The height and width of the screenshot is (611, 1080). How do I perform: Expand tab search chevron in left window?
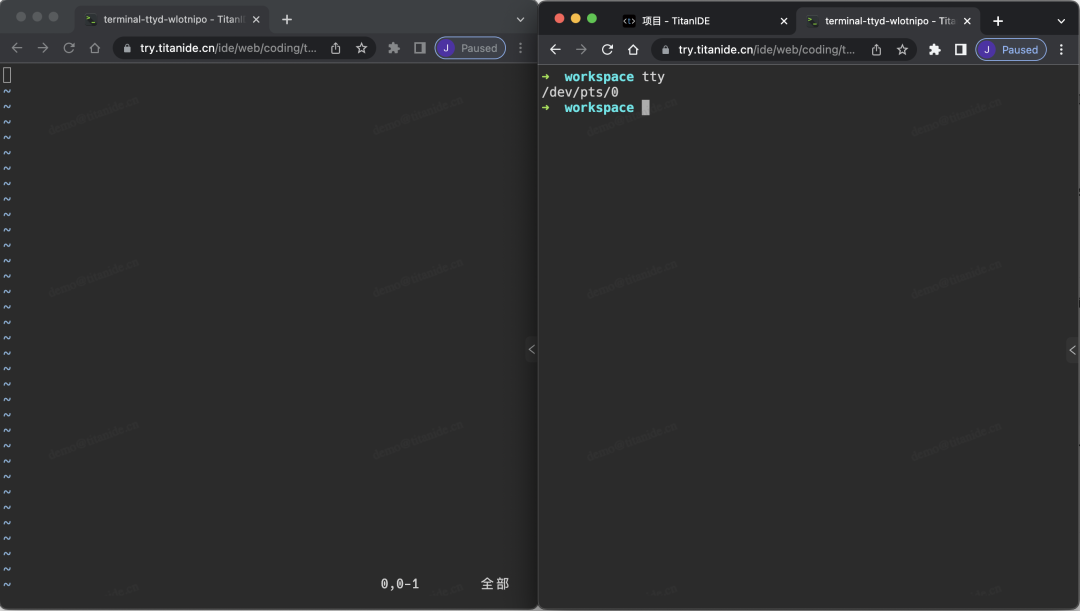[521, 19]
